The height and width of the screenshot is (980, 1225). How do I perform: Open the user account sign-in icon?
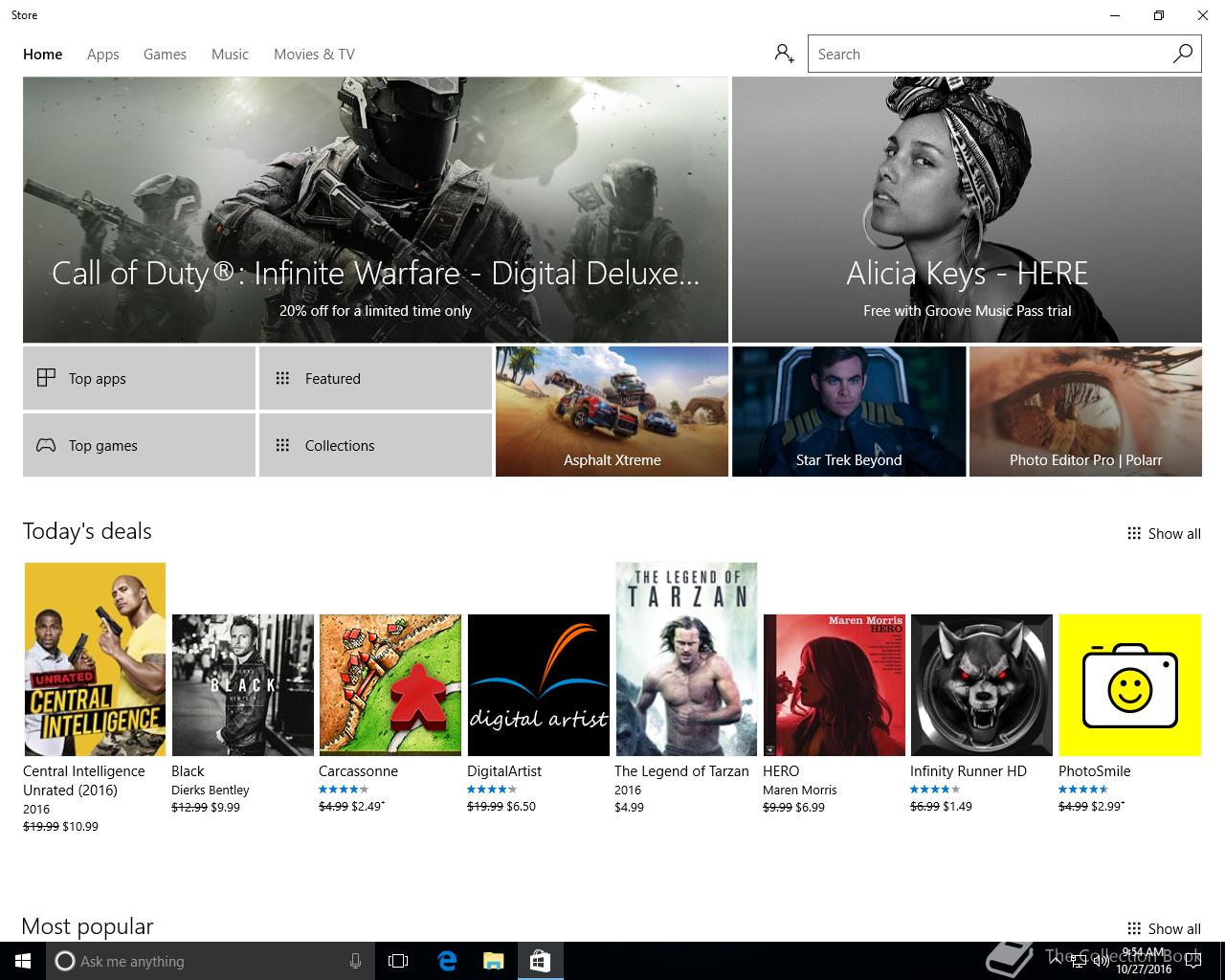coord(785,54)
